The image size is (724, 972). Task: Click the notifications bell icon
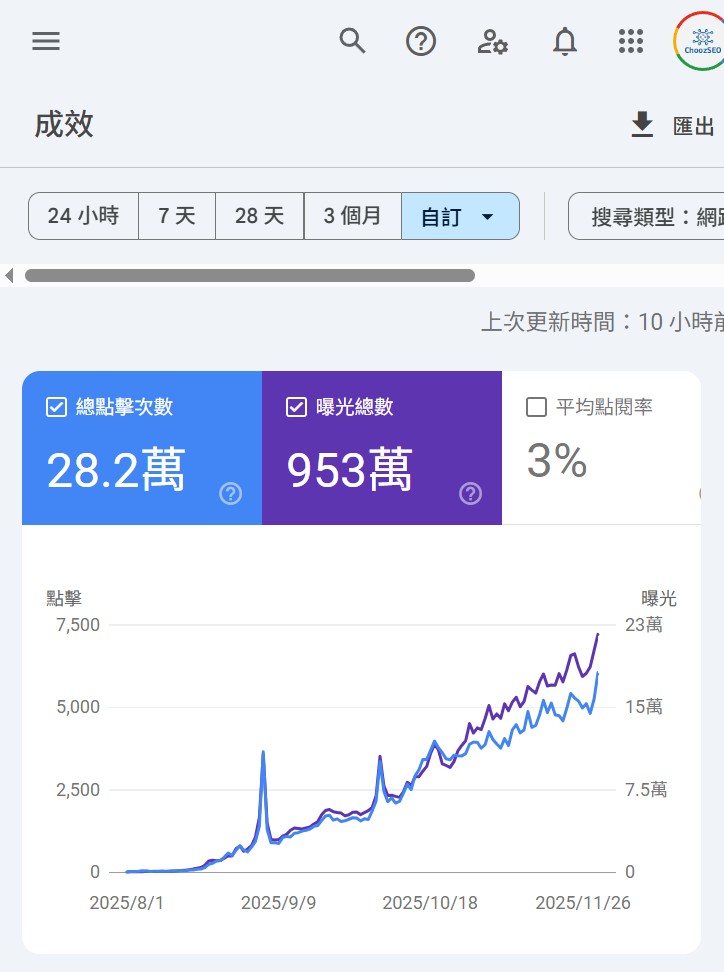click(565, 41)
